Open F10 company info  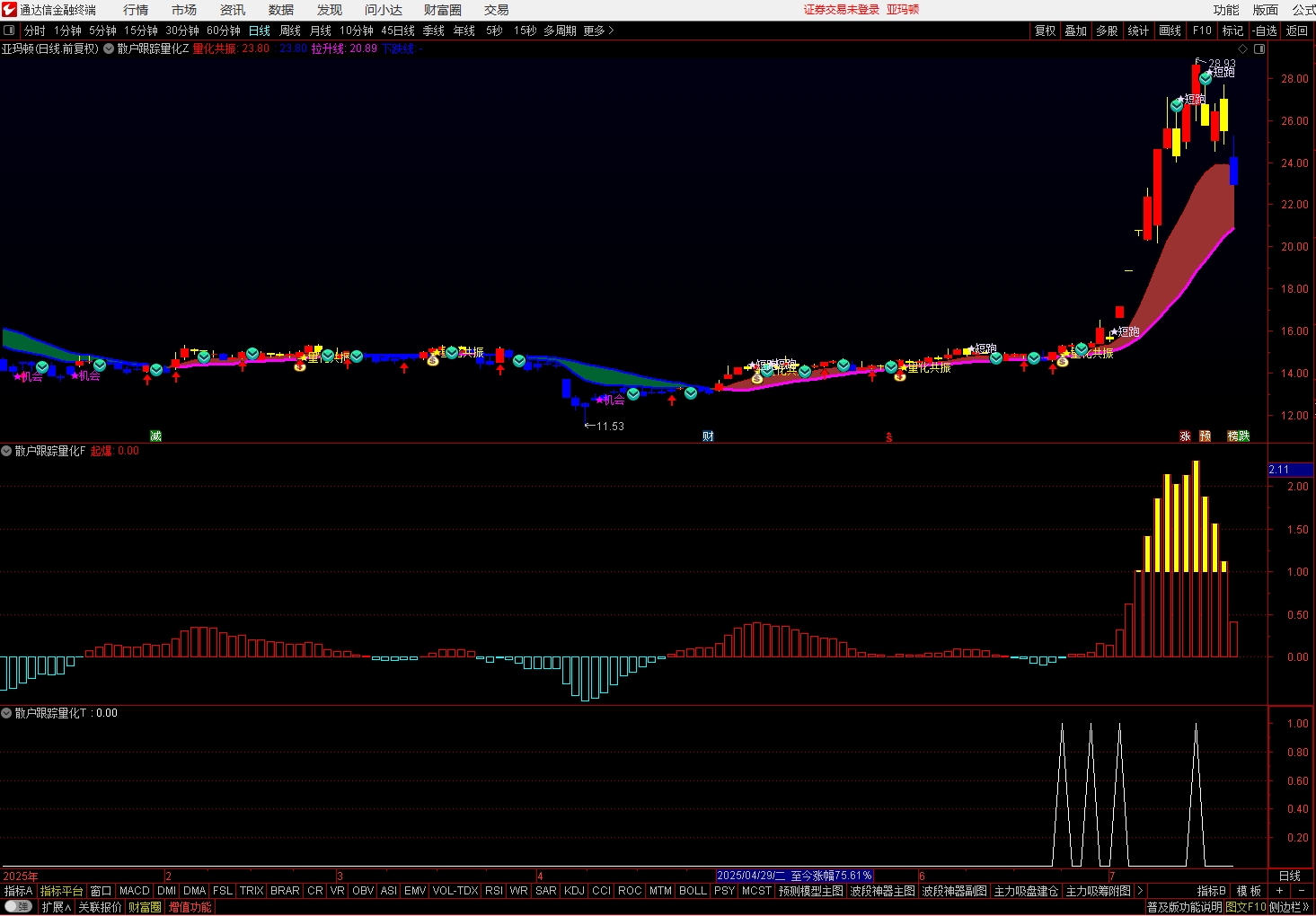coord(1203,31)
